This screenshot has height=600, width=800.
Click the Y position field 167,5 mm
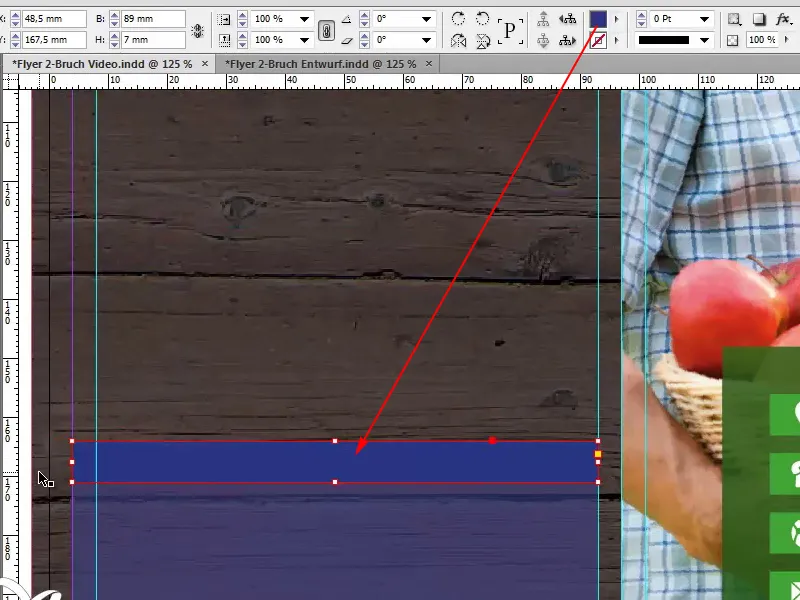pos(54,39)
